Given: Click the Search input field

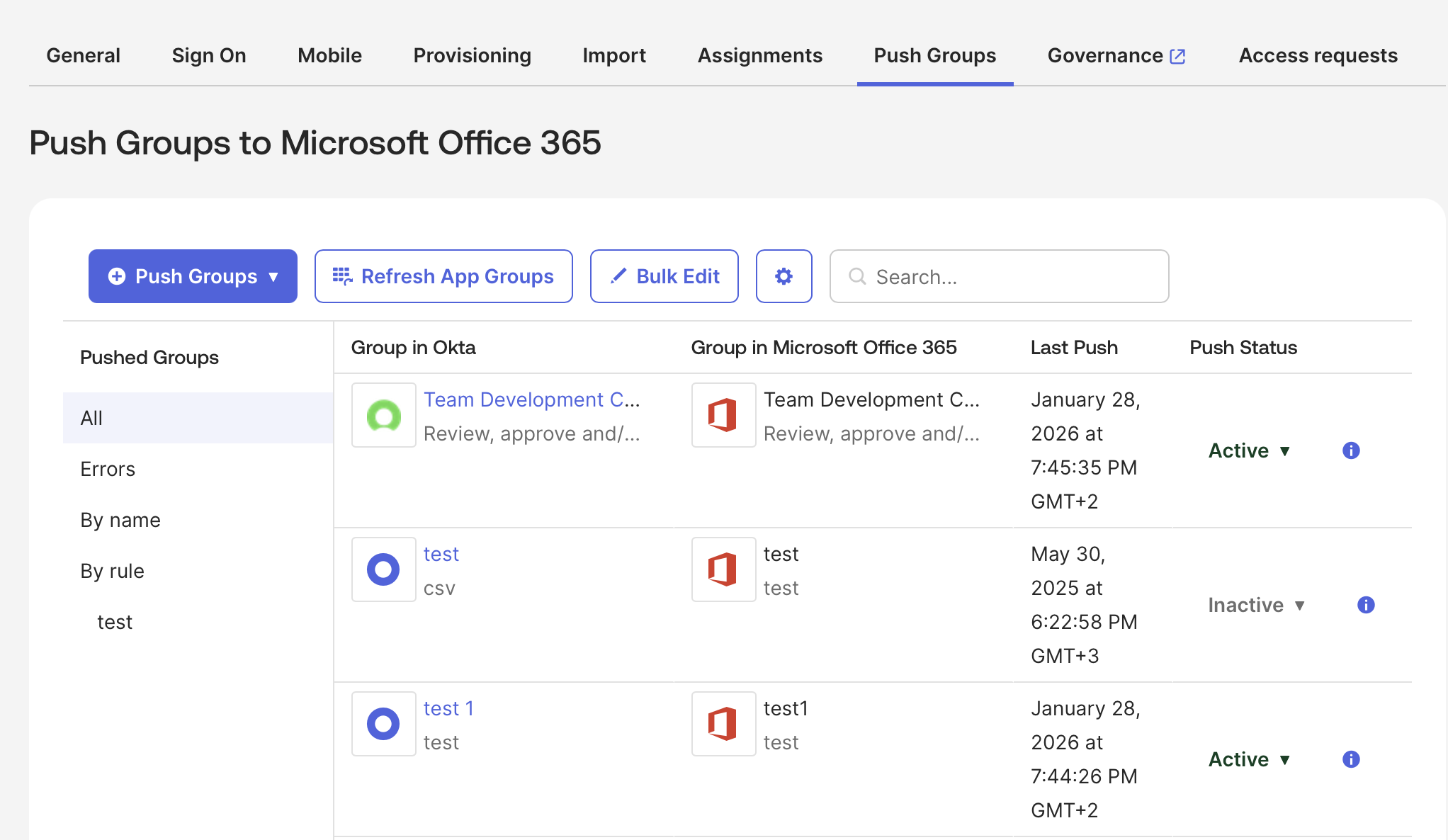Looking at the screenshot, I should pos(999,276).
